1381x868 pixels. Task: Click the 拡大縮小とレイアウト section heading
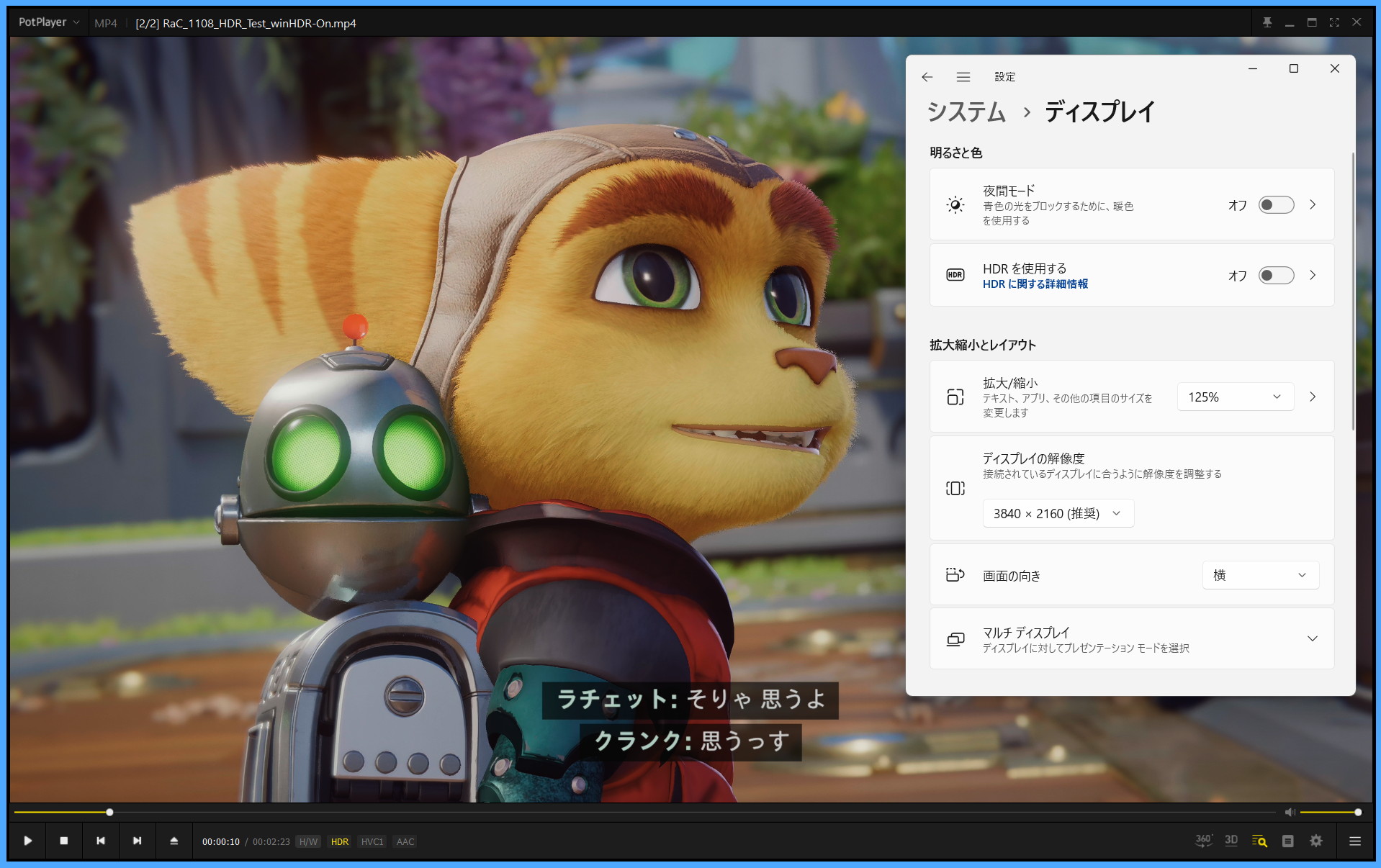[x=983, y=345]
